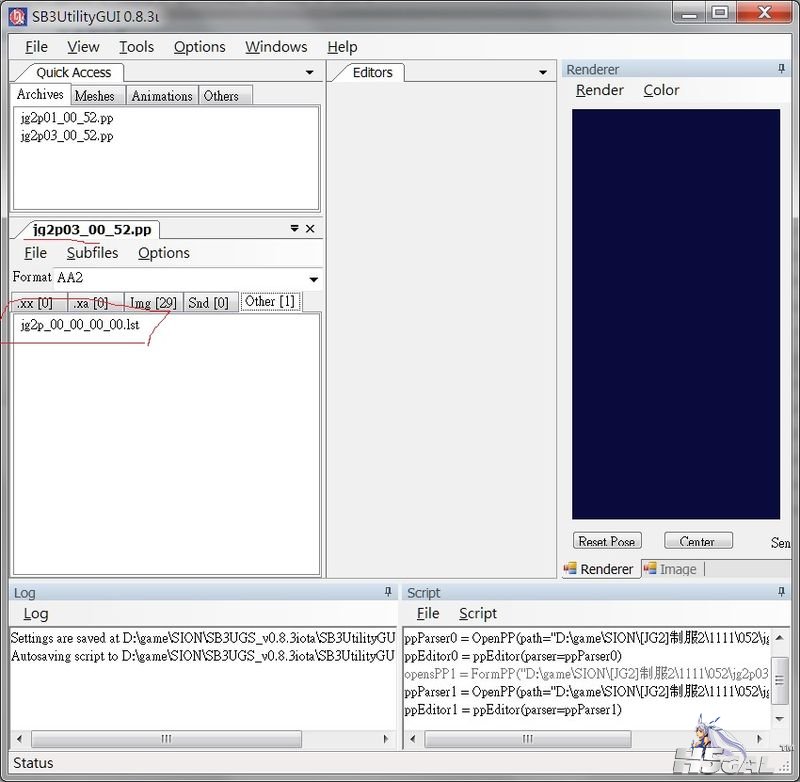
Task: Expand the Editors panel dropdown arrow
Action: [543, 72]
